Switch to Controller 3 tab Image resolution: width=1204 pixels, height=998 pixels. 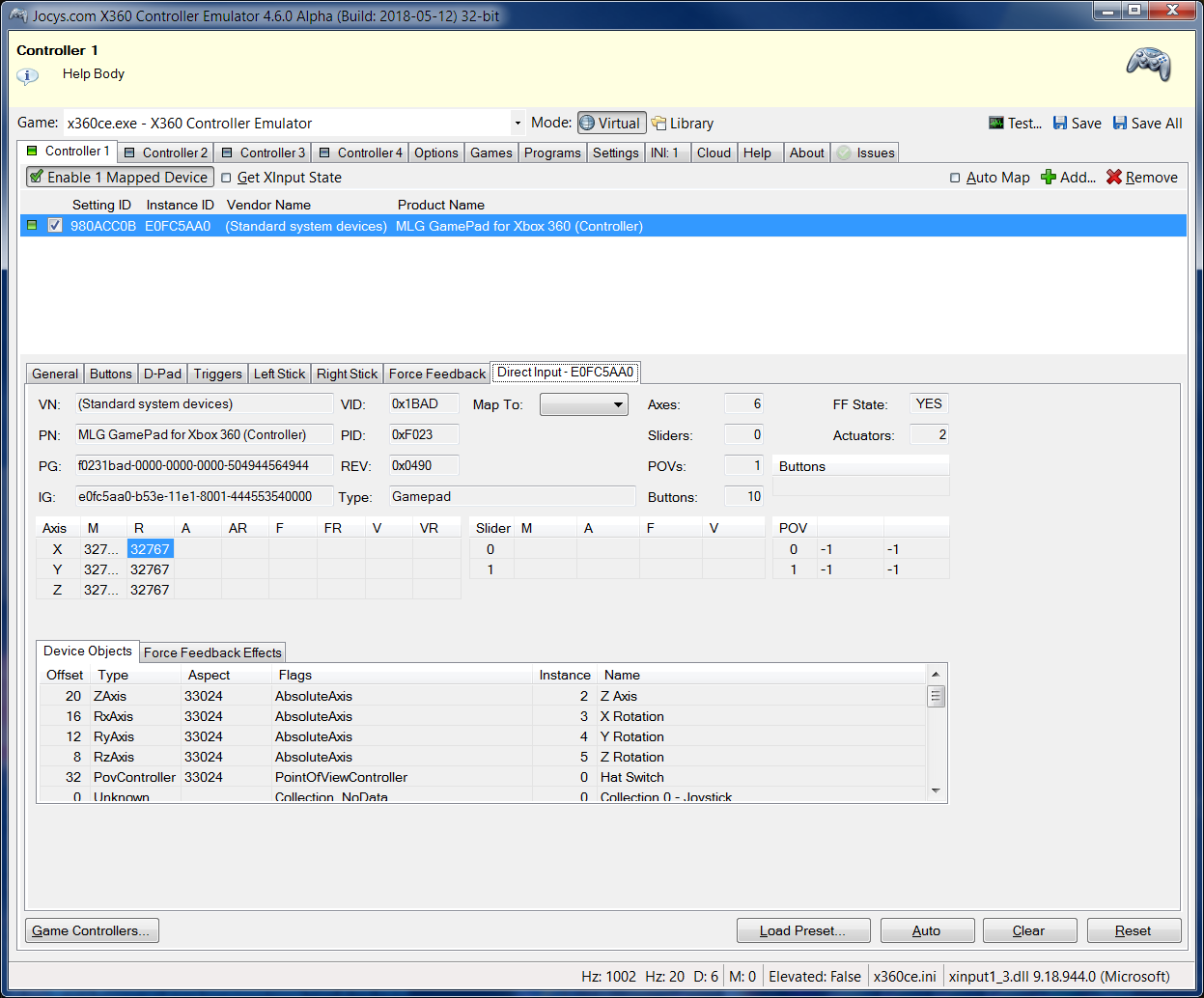(x=263, y=152)
